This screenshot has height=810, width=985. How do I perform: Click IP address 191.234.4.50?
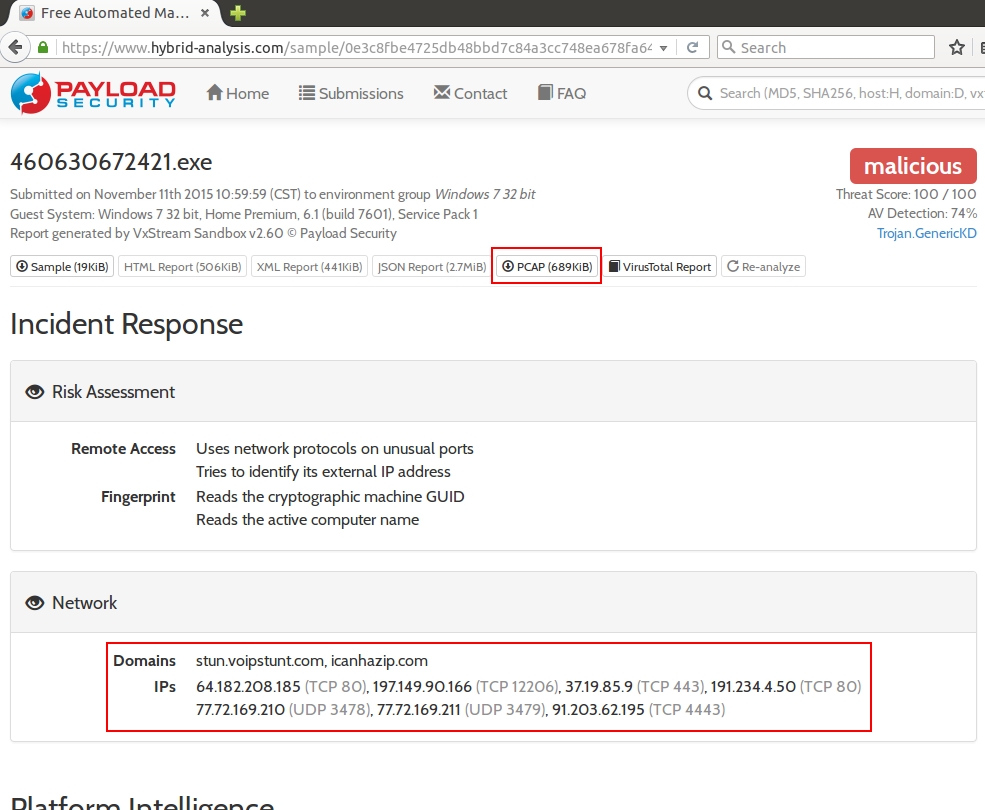click(x=753, y=686)
